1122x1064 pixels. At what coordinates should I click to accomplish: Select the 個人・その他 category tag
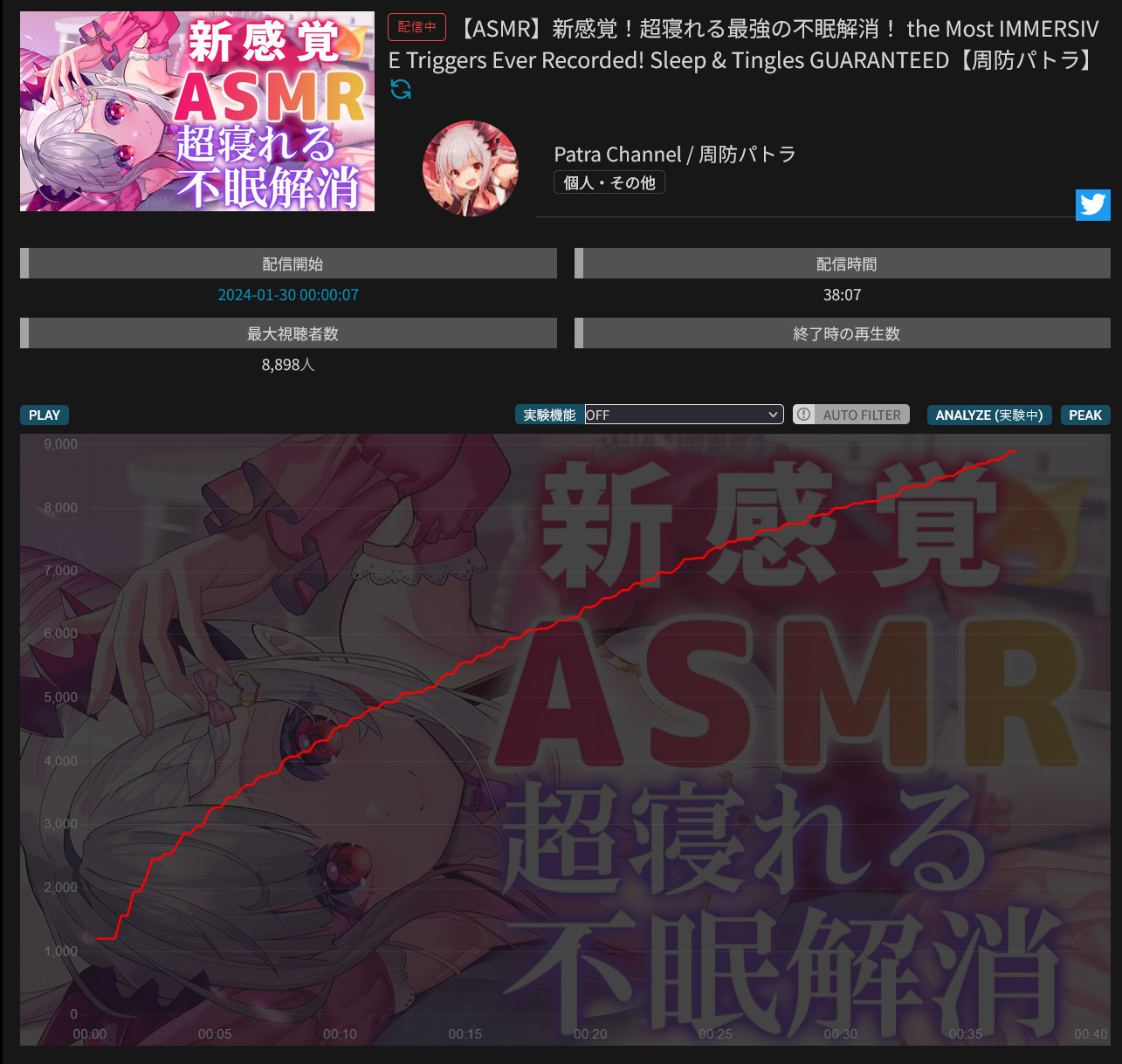tap(609, 182)
